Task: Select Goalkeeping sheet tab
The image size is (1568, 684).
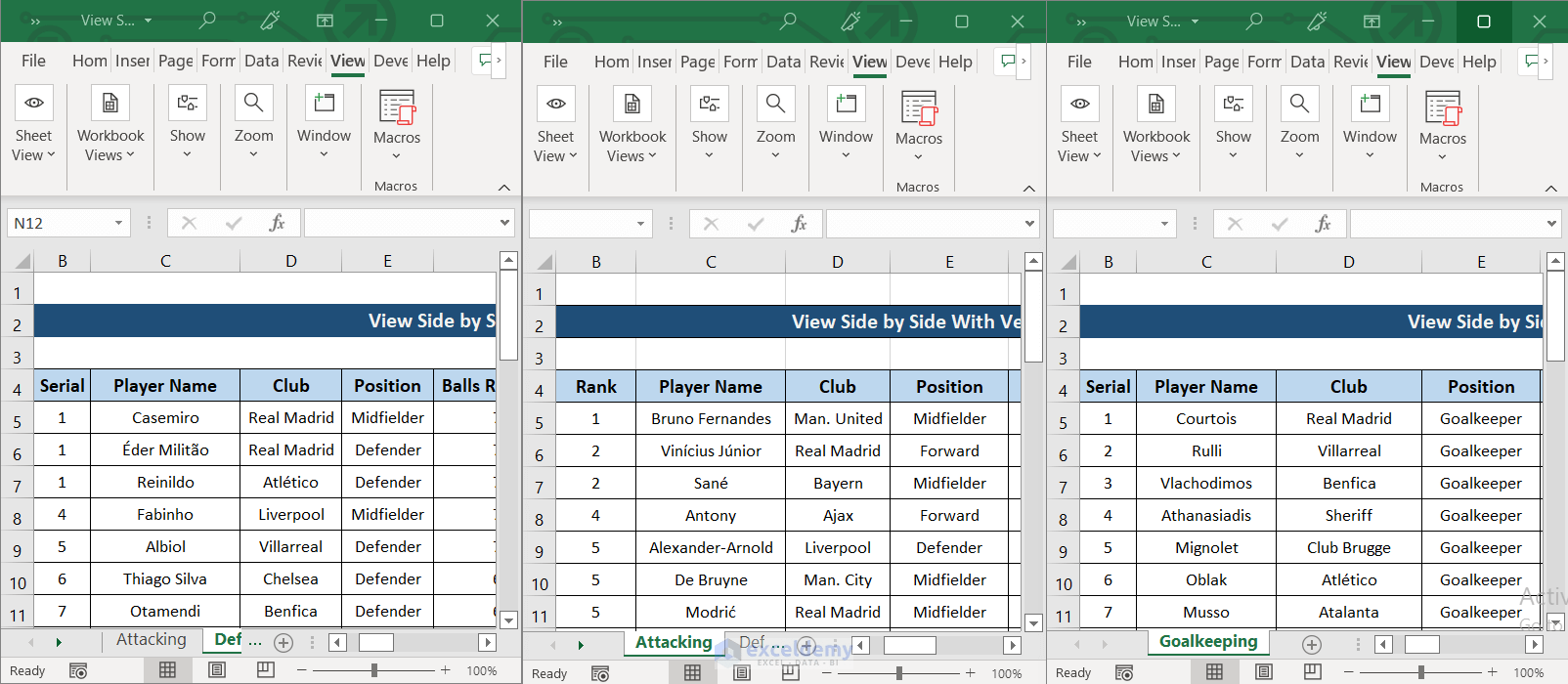Action: coord(1208,641)
